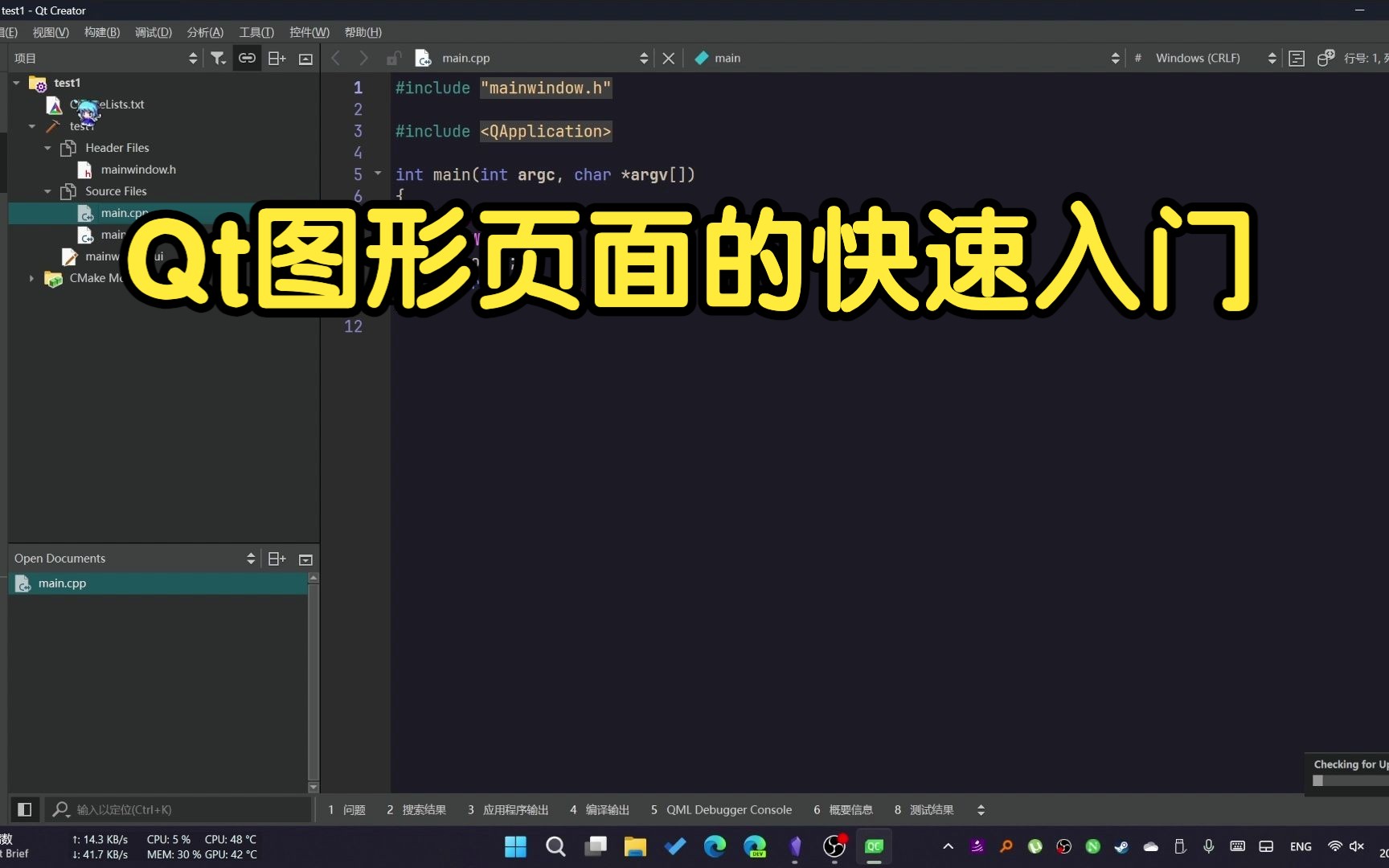This screenshot has height=868, width=1389.
Task: Open the filter tree icon in project panel
Action: [x=218, y=58]
